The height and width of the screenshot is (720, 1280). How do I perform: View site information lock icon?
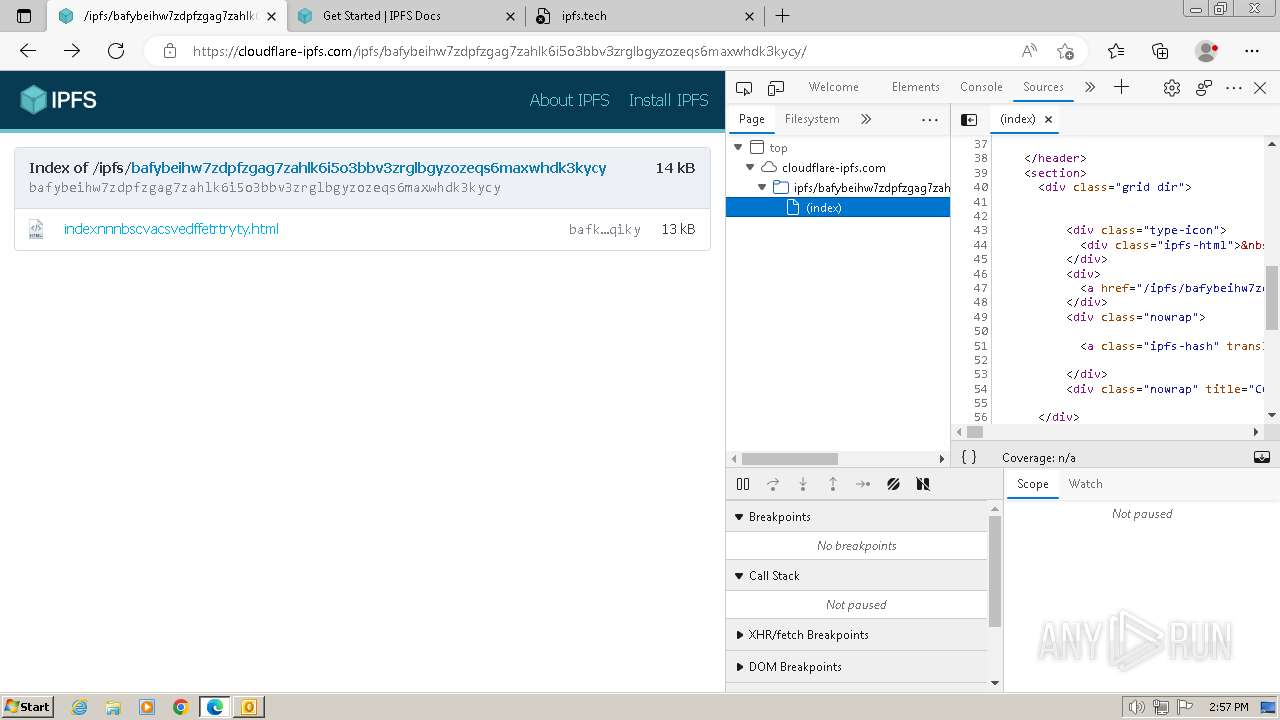170,51
